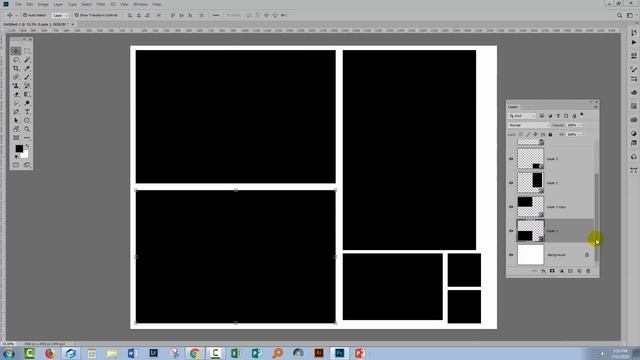Select the Horizontal Type tool
The height and width of the screenshot is (360, 640).
pyautogui.click(x=27, y=111)
